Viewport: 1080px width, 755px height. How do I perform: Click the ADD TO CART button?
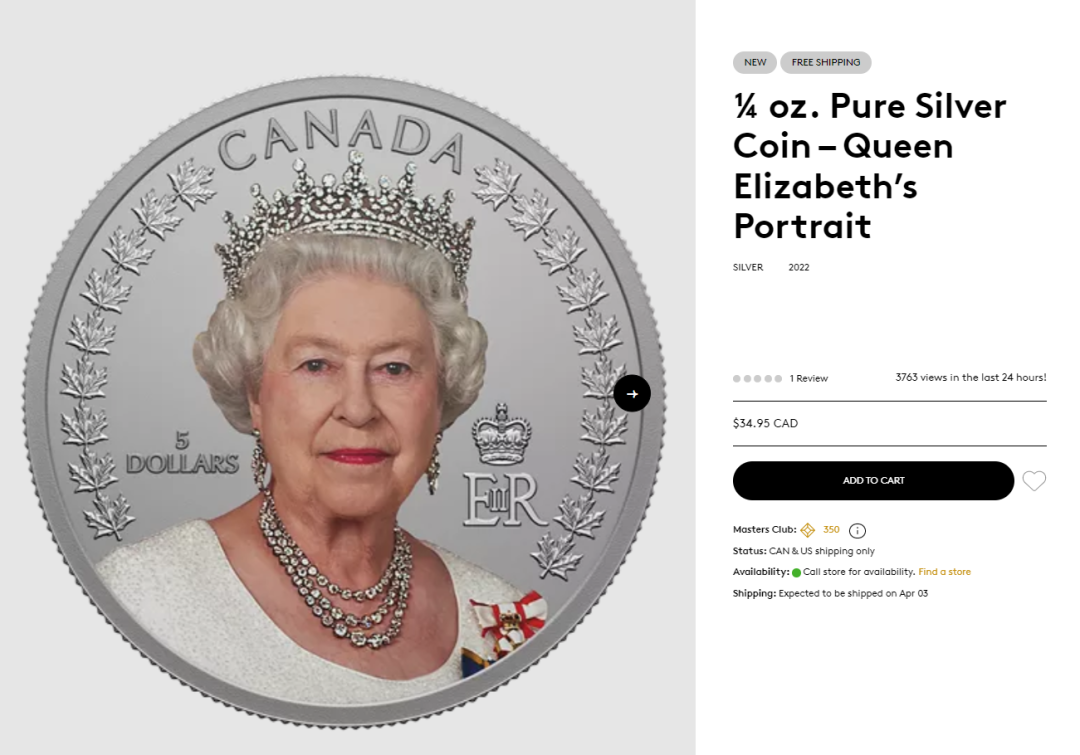(873, 480)
